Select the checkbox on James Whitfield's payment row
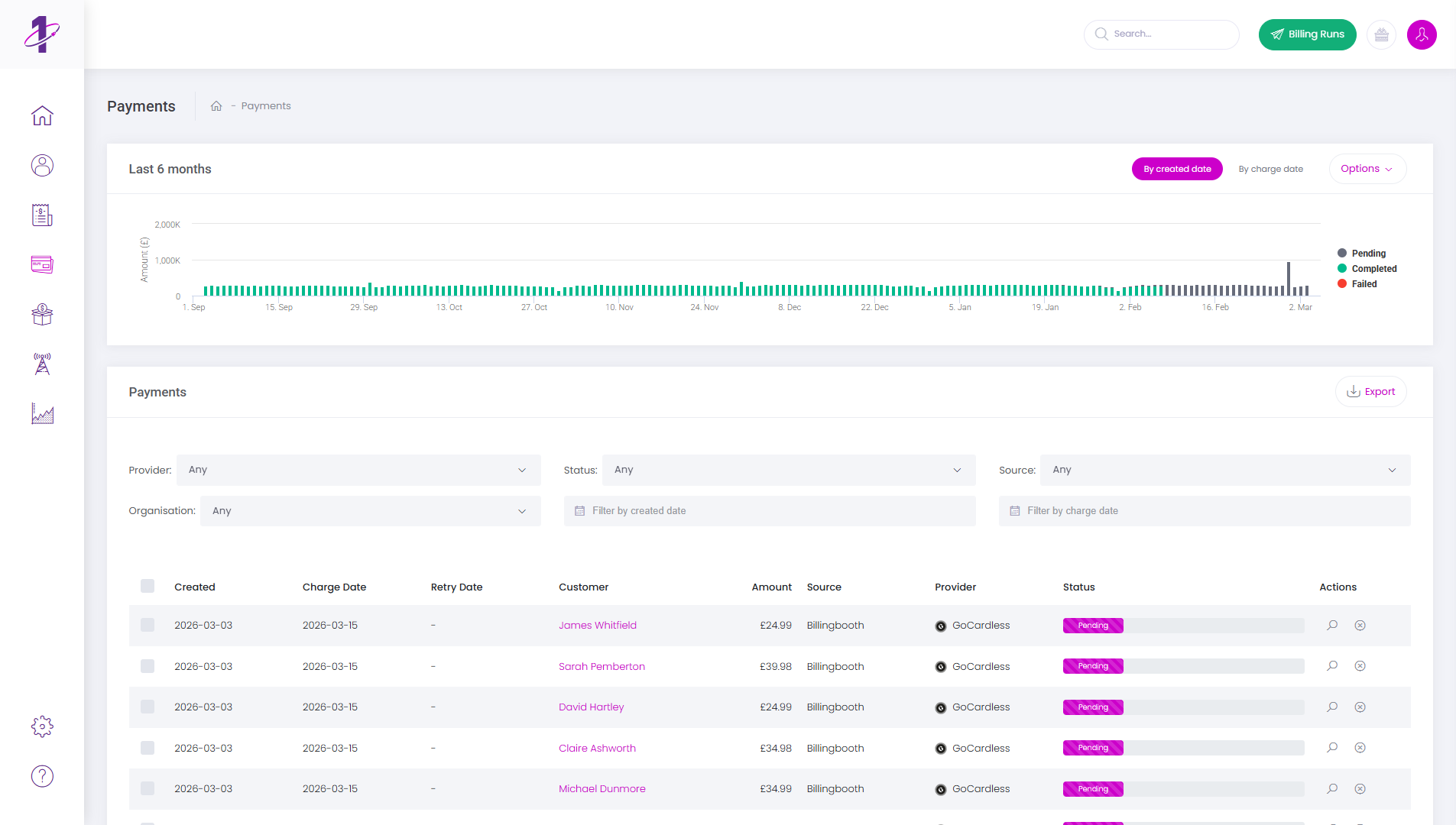 [148, 625]
